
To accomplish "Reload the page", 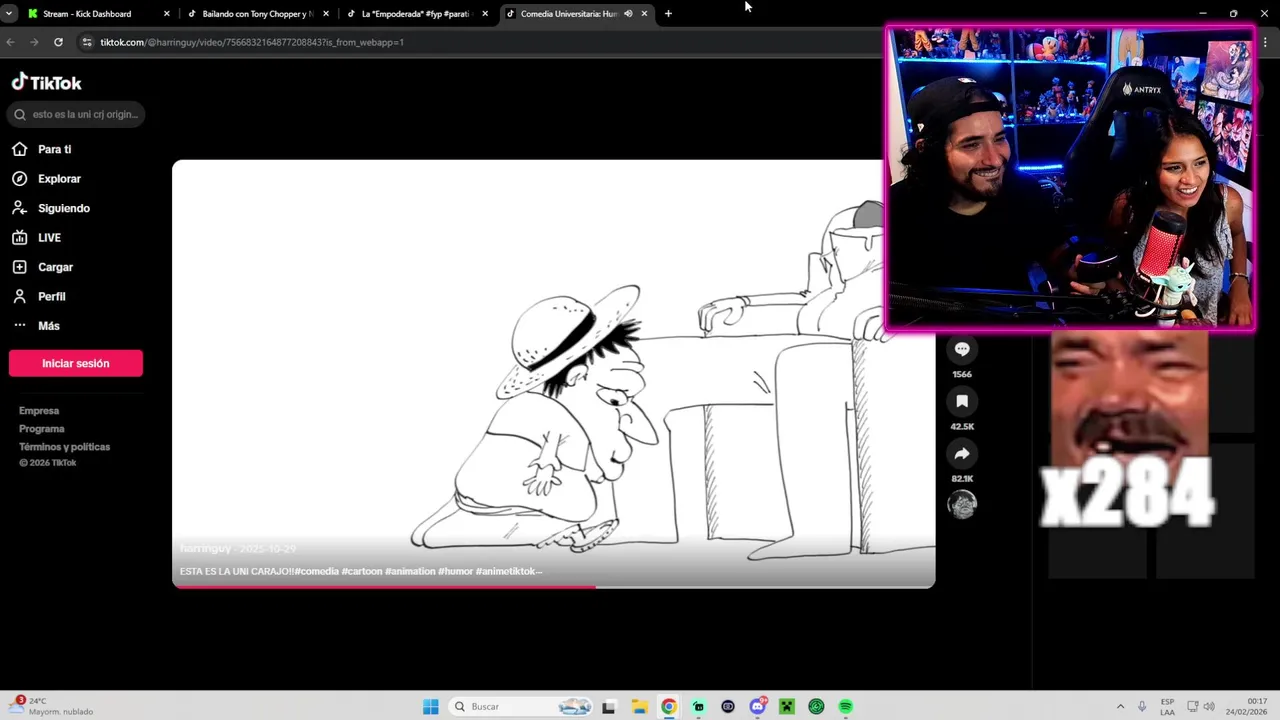I will (x=58, y=42).
